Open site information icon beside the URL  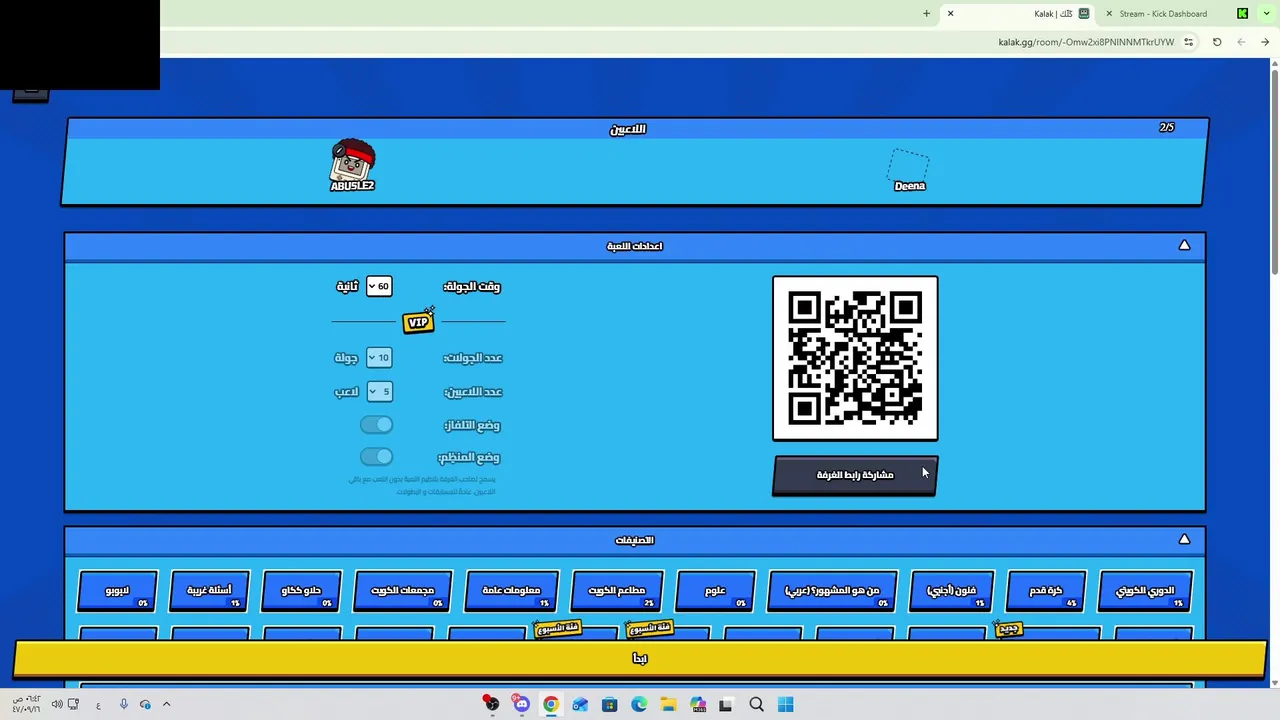point(1188,42)
